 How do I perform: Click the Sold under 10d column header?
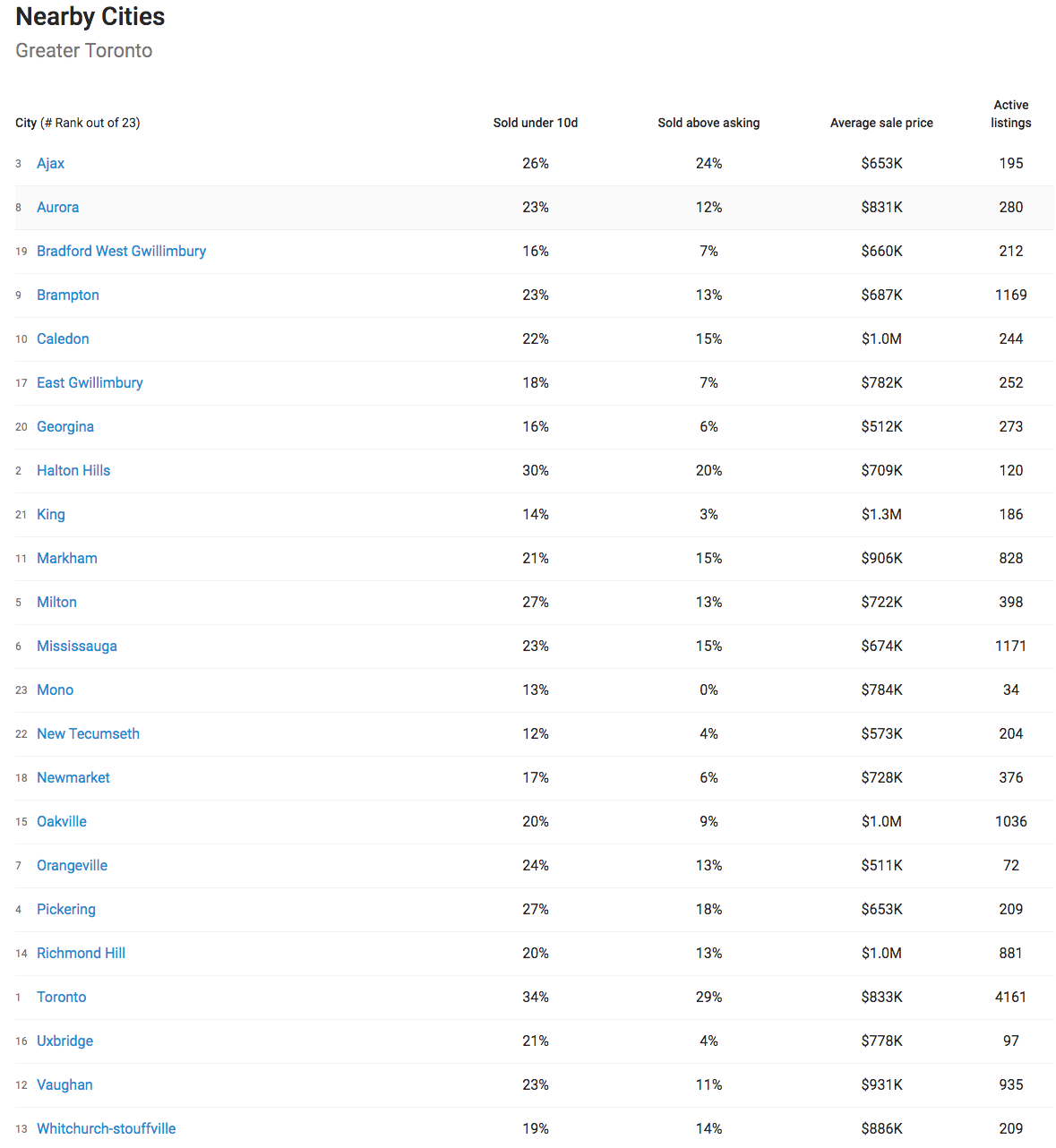tap(536, 123)
